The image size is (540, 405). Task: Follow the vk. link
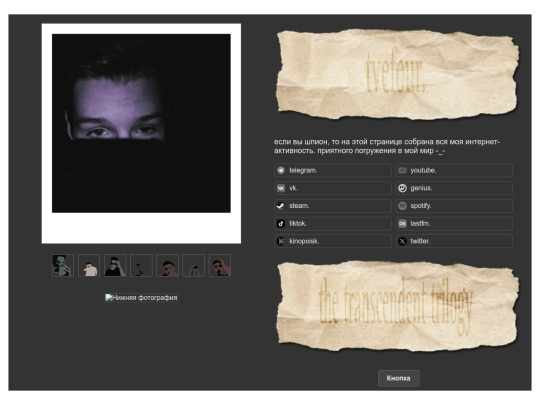(333, 188)
